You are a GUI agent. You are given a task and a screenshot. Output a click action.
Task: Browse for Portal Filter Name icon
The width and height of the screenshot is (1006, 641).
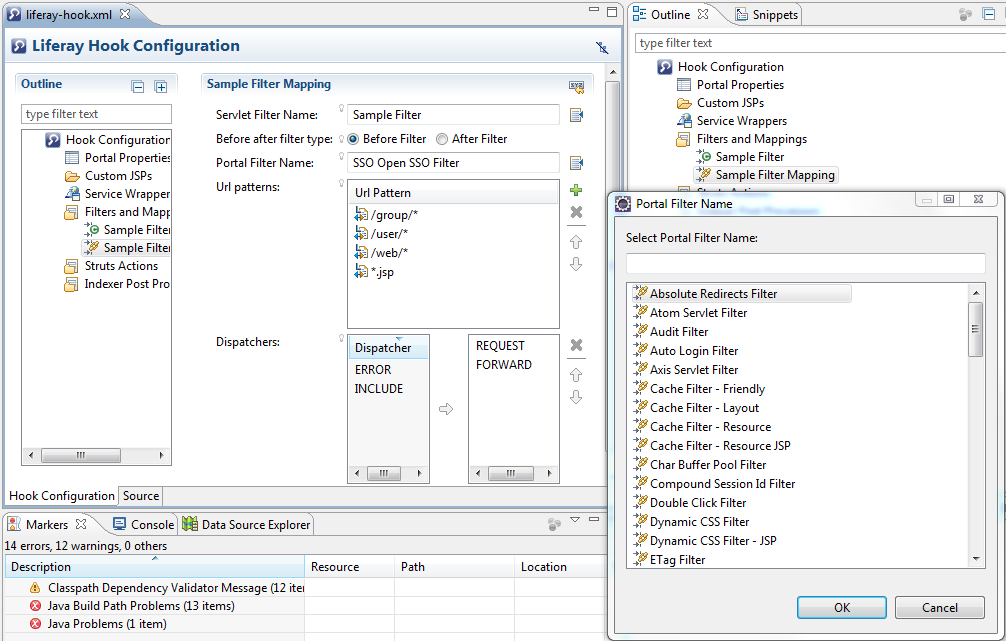click(x=576, y=163)
